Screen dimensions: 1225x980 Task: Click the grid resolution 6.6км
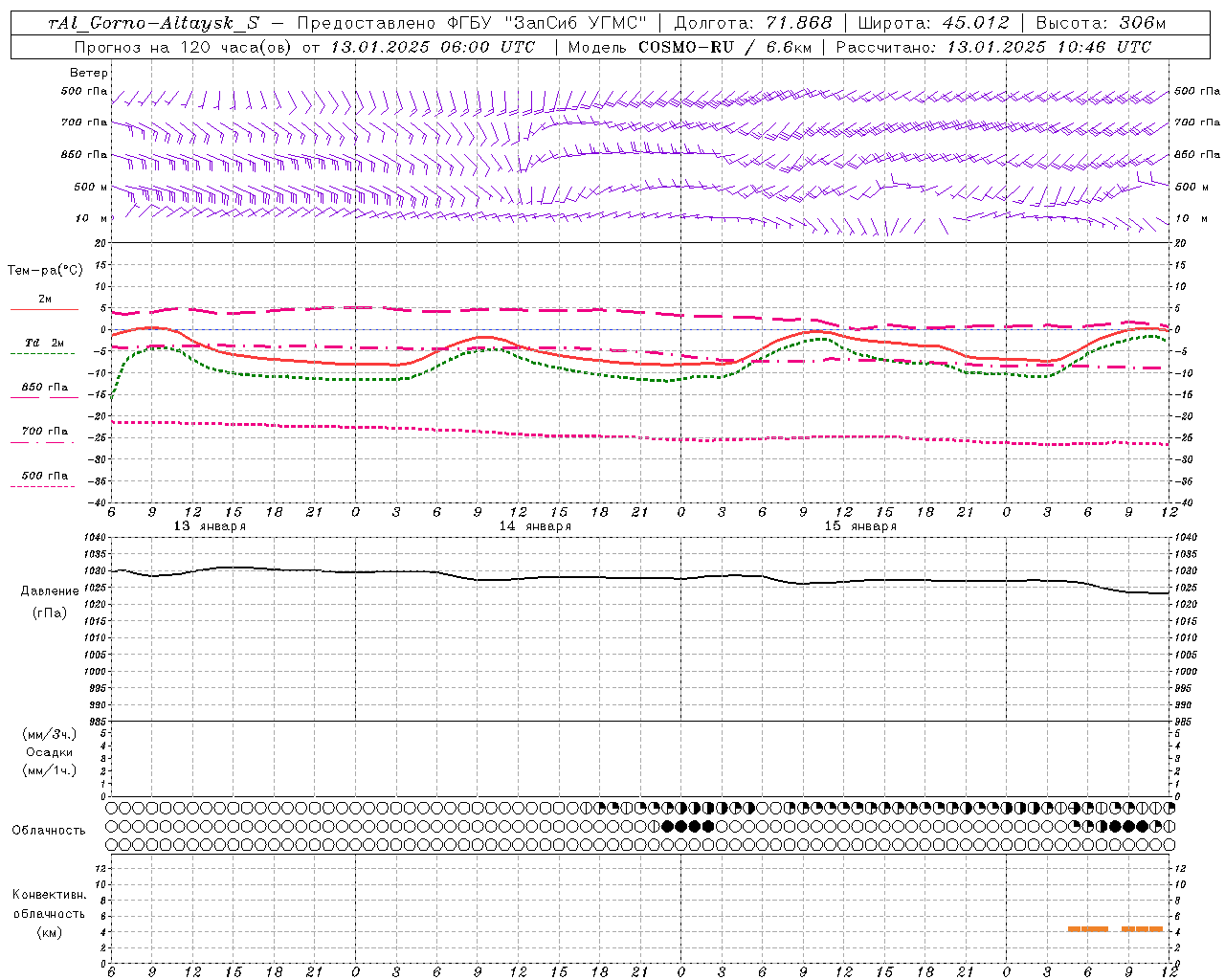tap(789, 47)
